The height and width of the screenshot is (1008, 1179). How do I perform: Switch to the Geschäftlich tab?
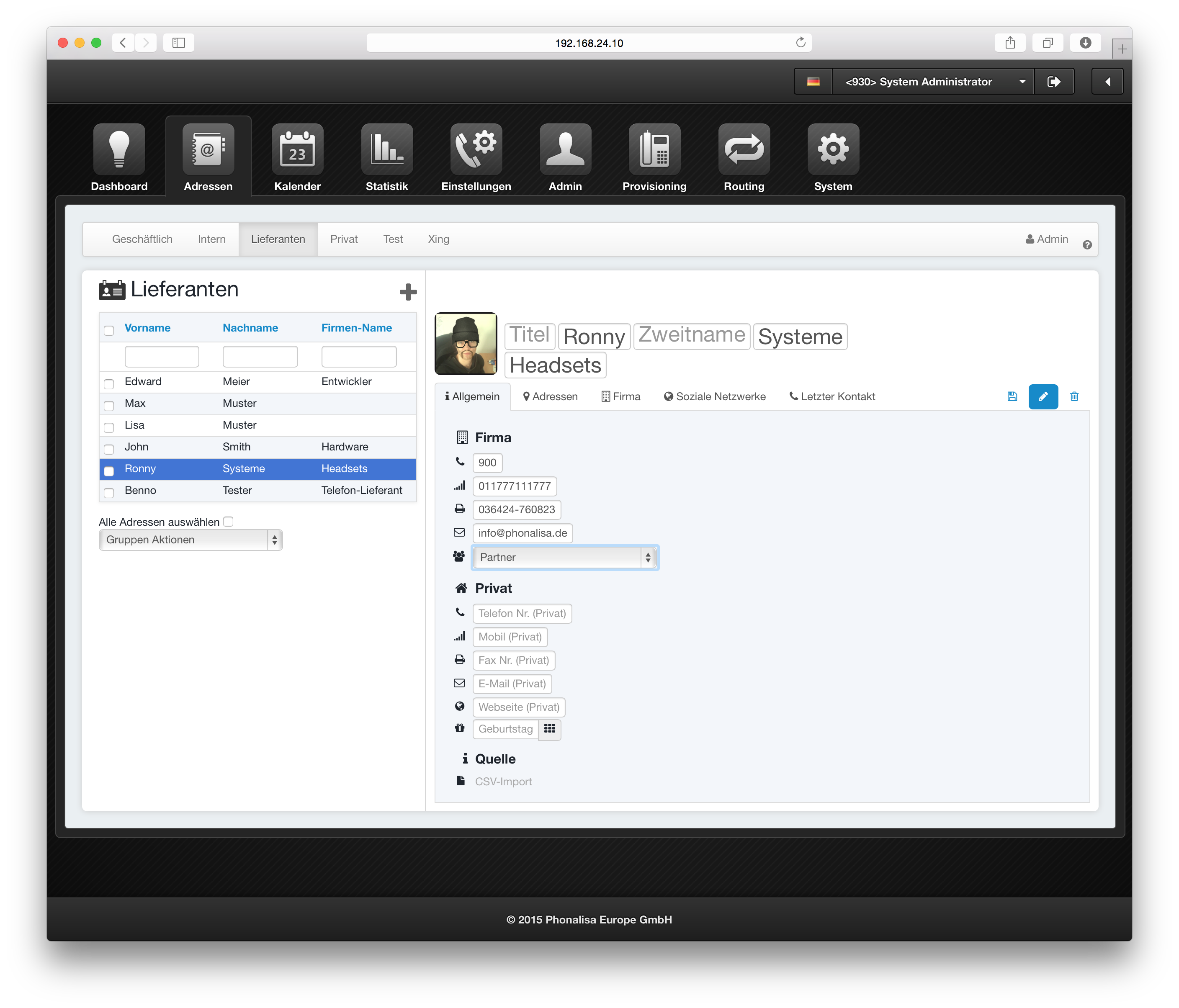142,239
